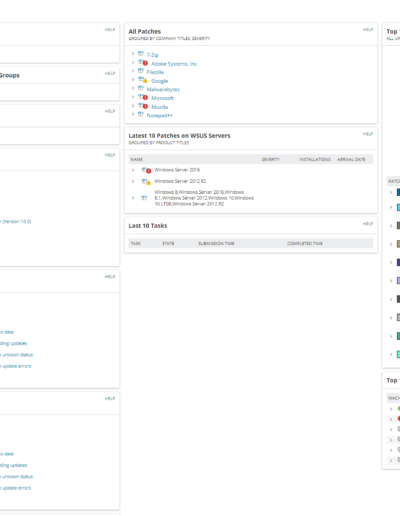Open HELP for the Last 10 Tasks panel
Screen dimensions: 400x516
click(368, 224)
